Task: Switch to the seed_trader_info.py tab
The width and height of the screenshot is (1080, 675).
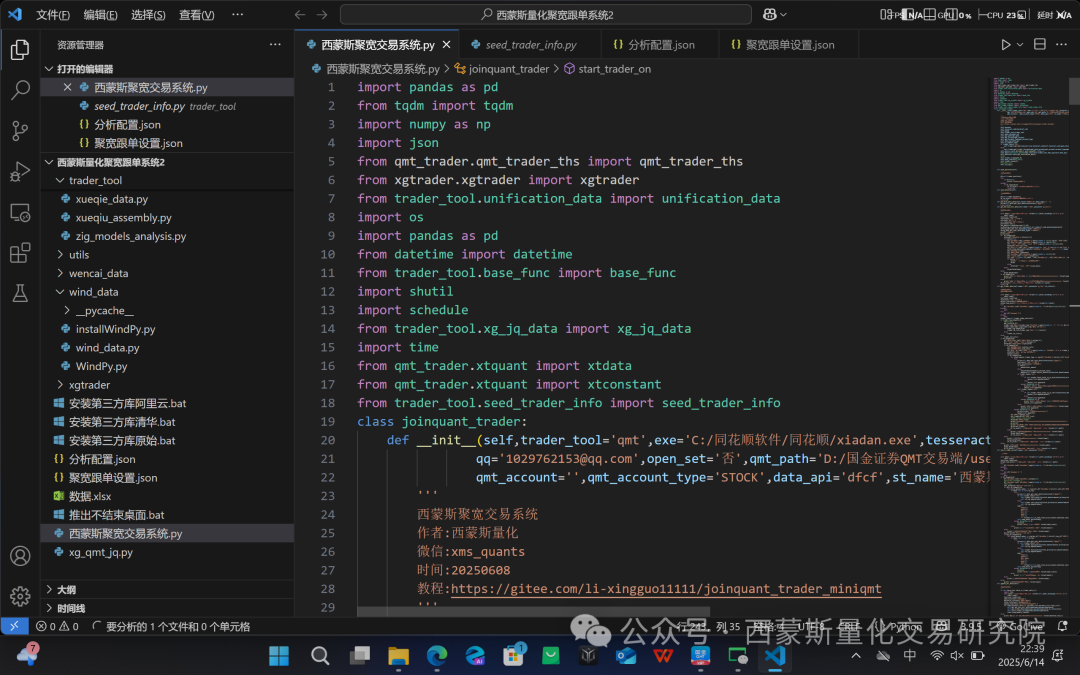Action: pos(530,45)
